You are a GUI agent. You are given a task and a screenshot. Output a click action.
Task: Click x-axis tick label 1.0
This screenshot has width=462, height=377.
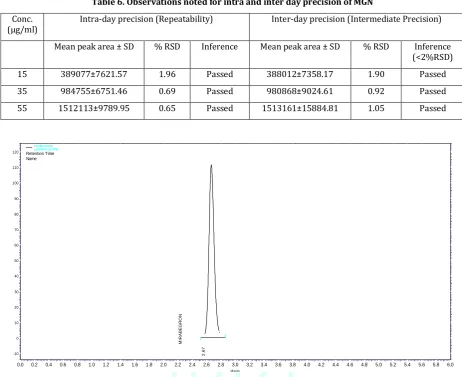click(92, 365)
